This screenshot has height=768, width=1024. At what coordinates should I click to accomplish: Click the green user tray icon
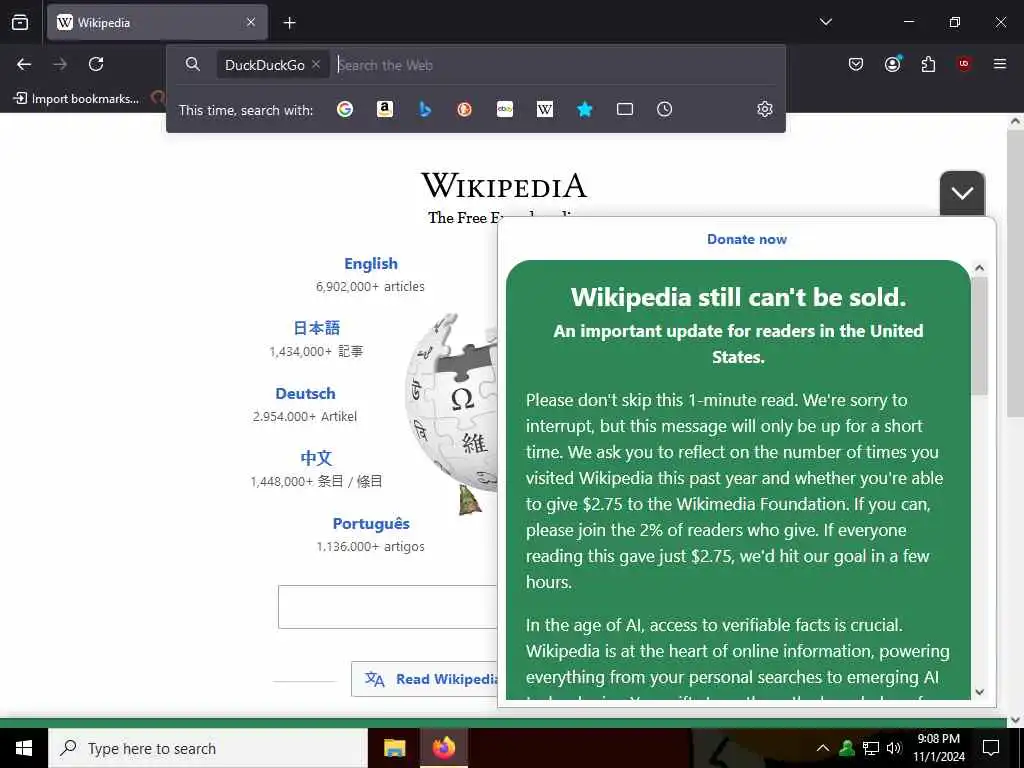[x=847, y=748]
